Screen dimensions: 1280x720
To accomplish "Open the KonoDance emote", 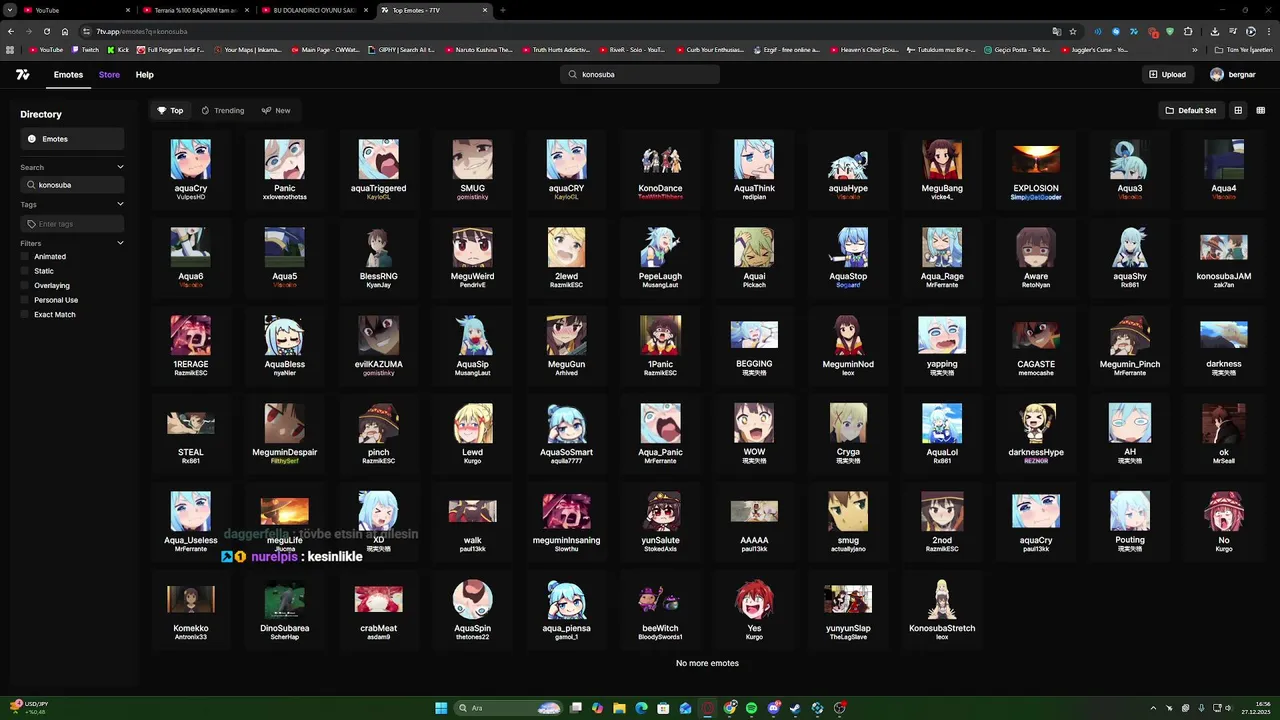I will coord(660,170).
